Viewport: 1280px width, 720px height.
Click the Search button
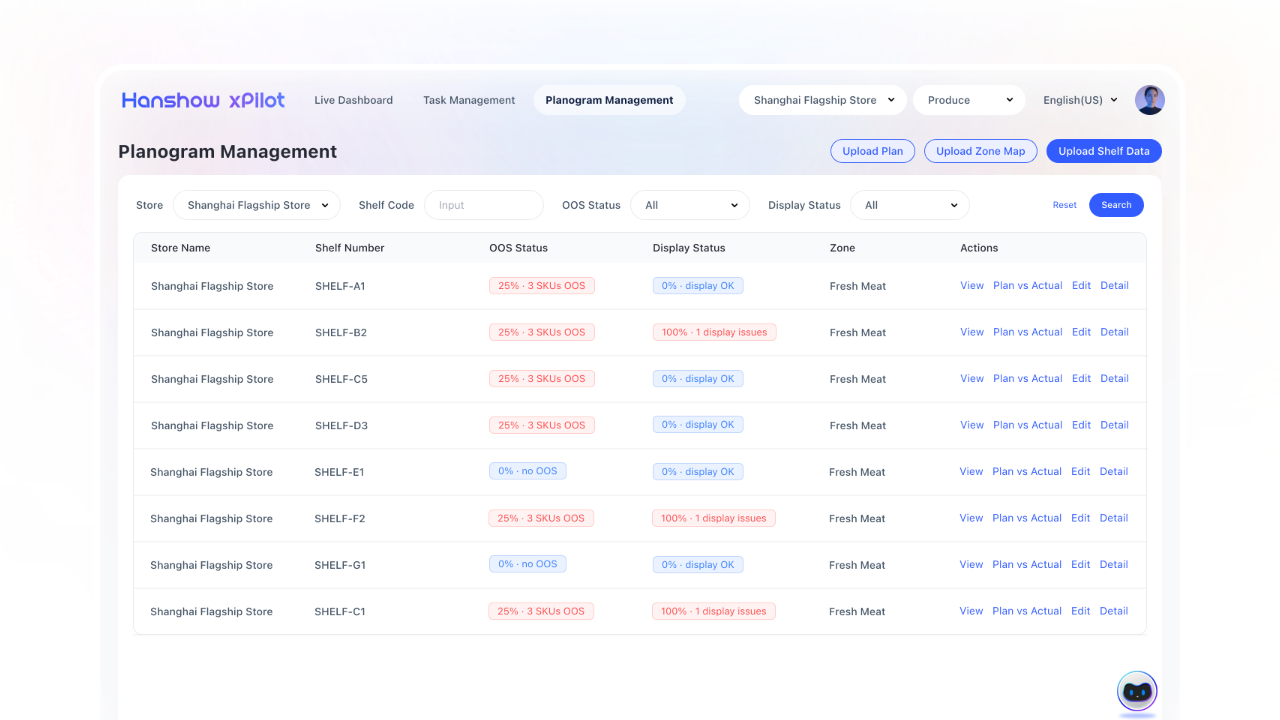[x=1116, y=205]
